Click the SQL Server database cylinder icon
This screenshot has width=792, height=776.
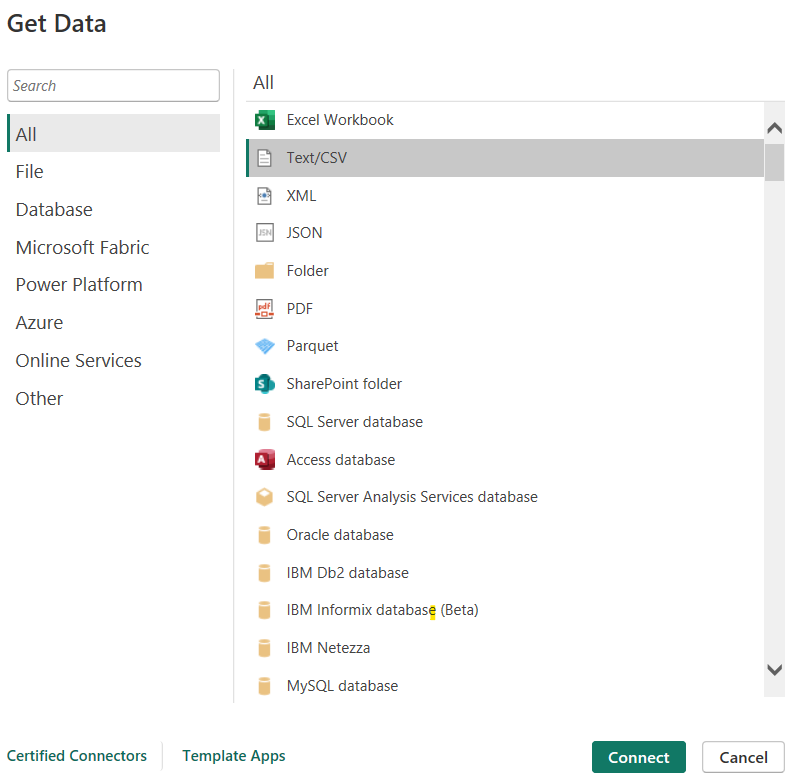(264, 422)
